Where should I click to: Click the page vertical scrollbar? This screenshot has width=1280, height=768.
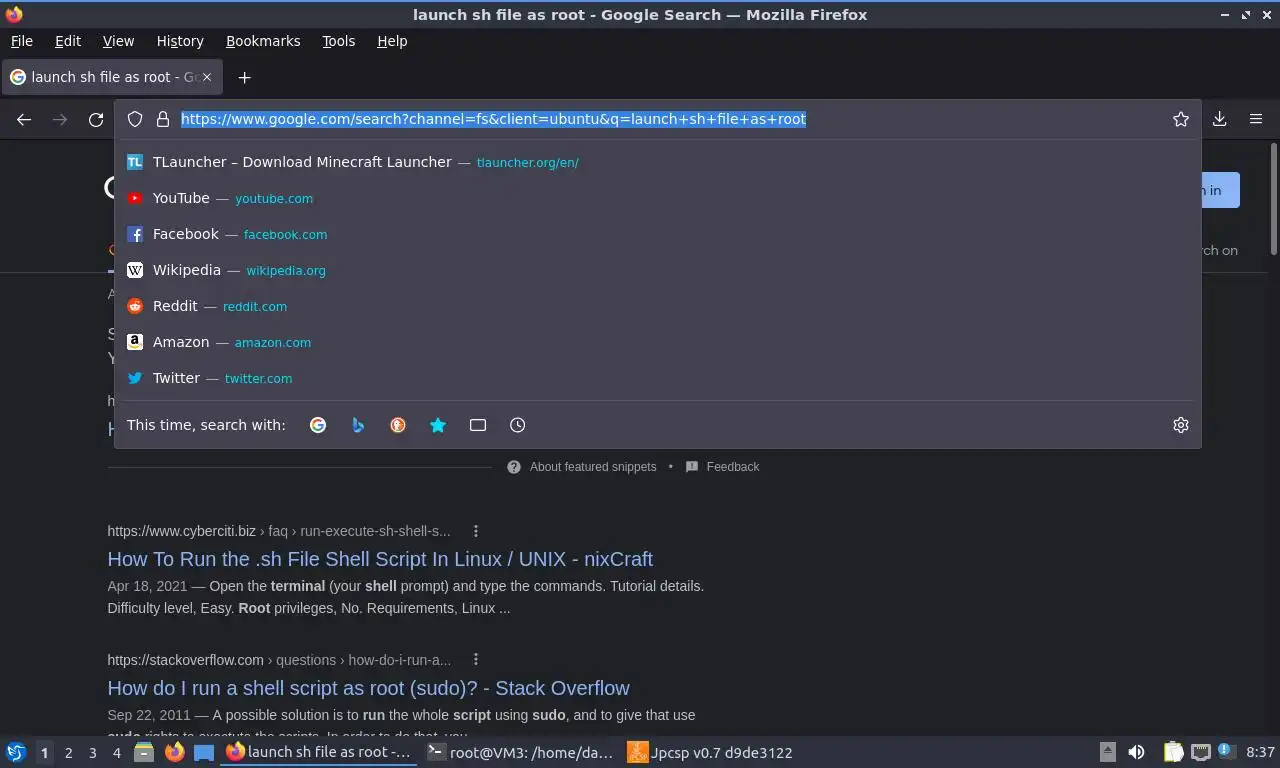pyautogui.click(x=1273, y=200)
